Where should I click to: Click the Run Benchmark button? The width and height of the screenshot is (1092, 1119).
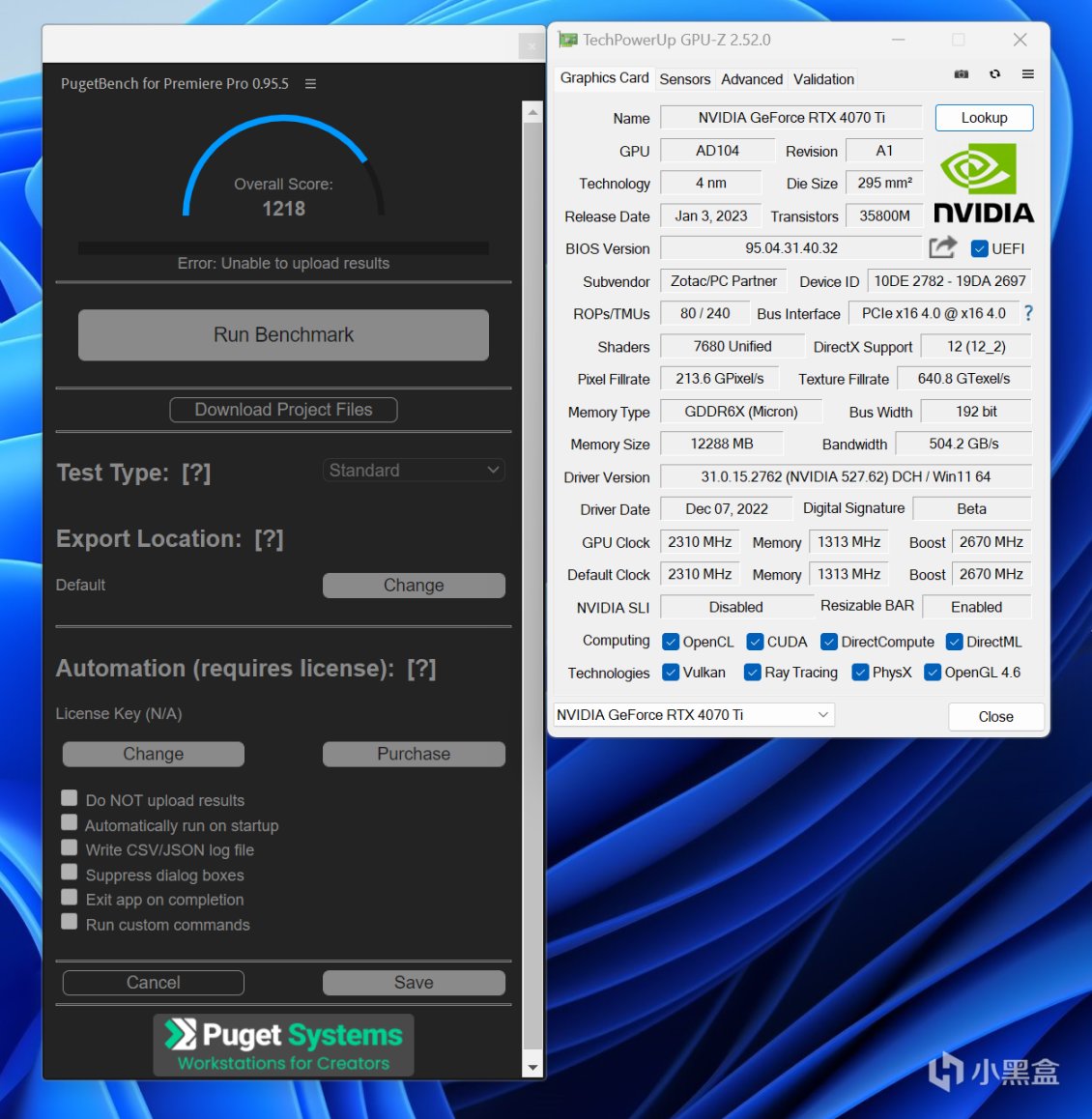(x=283, y=334)
